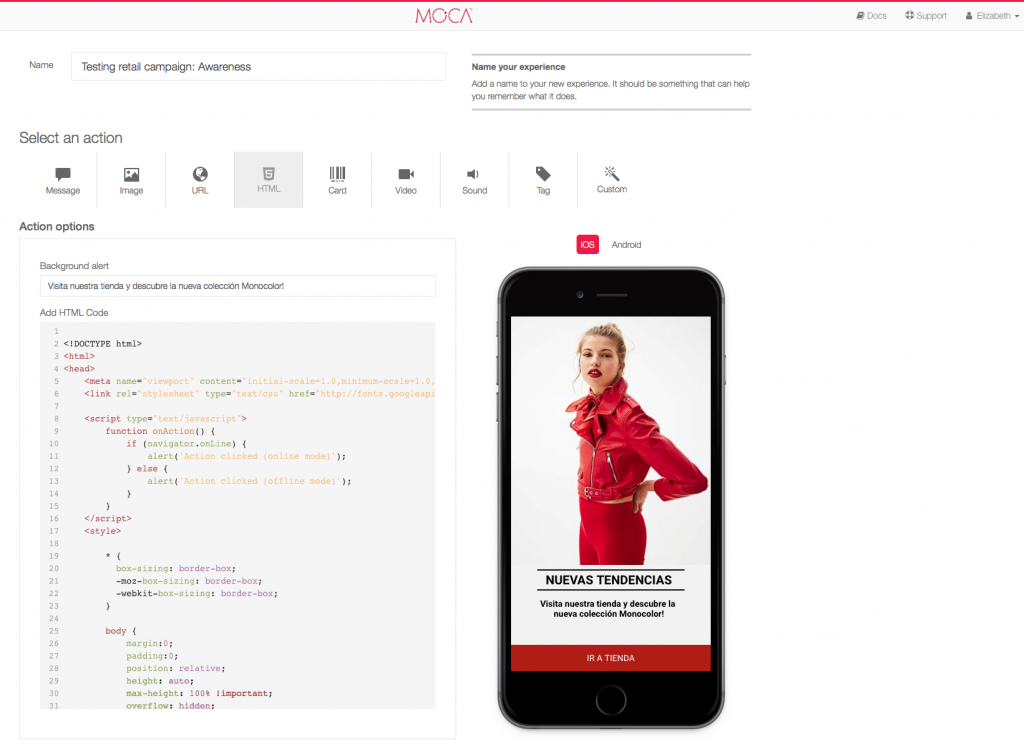
Task: Click the 'Visita nuestra tienda' preview caption
Action: pyautogui.click(x=608, y=608)
